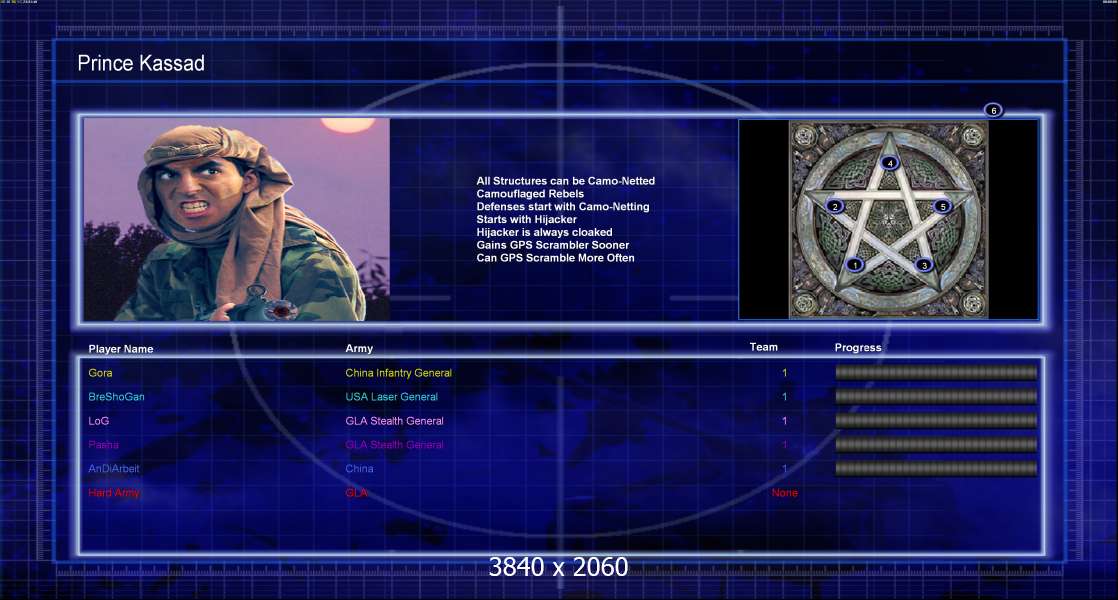The width and height of the screenshot is (1118, 600).
Task: Click player name LoG
Action: (98, 421)
